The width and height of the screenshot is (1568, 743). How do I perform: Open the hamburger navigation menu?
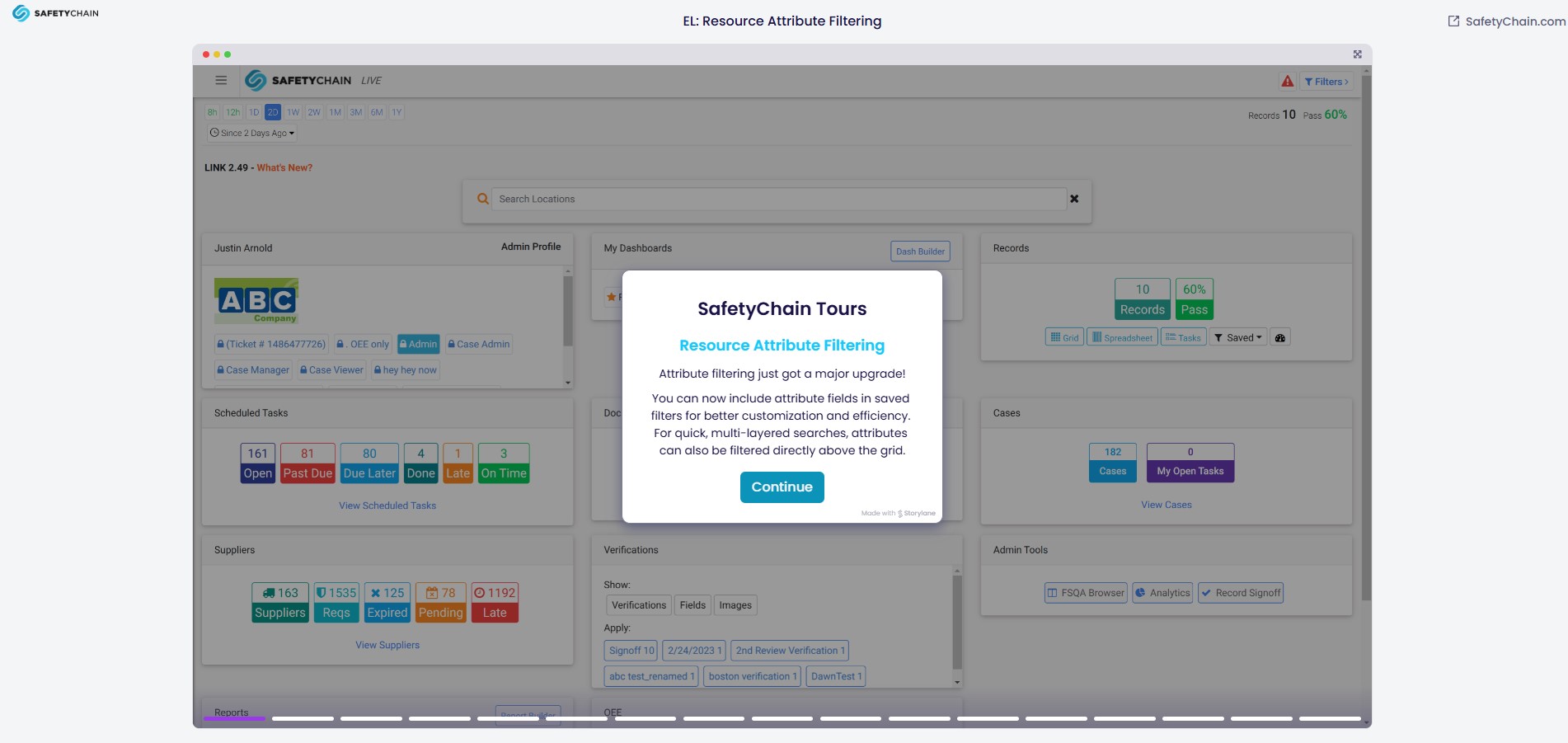pos(221,80)
